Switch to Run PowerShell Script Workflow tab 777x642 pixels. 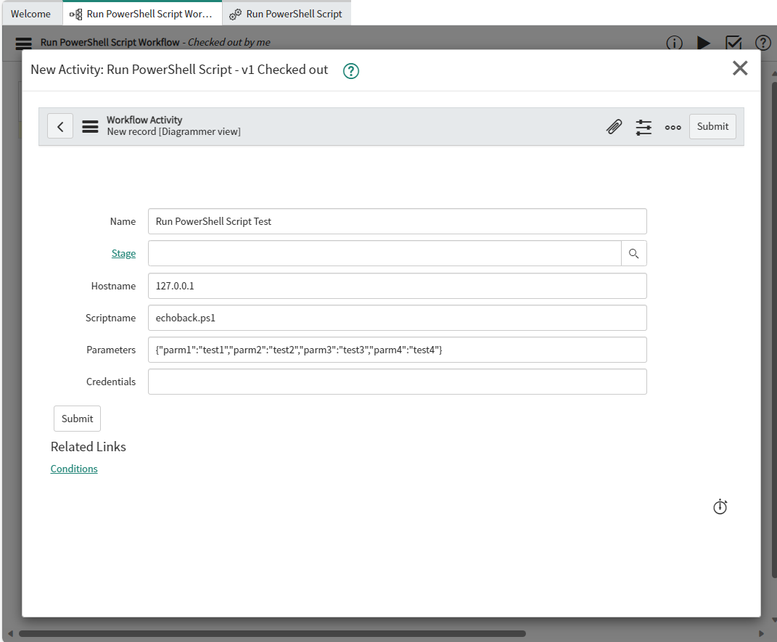coord(142,14)
